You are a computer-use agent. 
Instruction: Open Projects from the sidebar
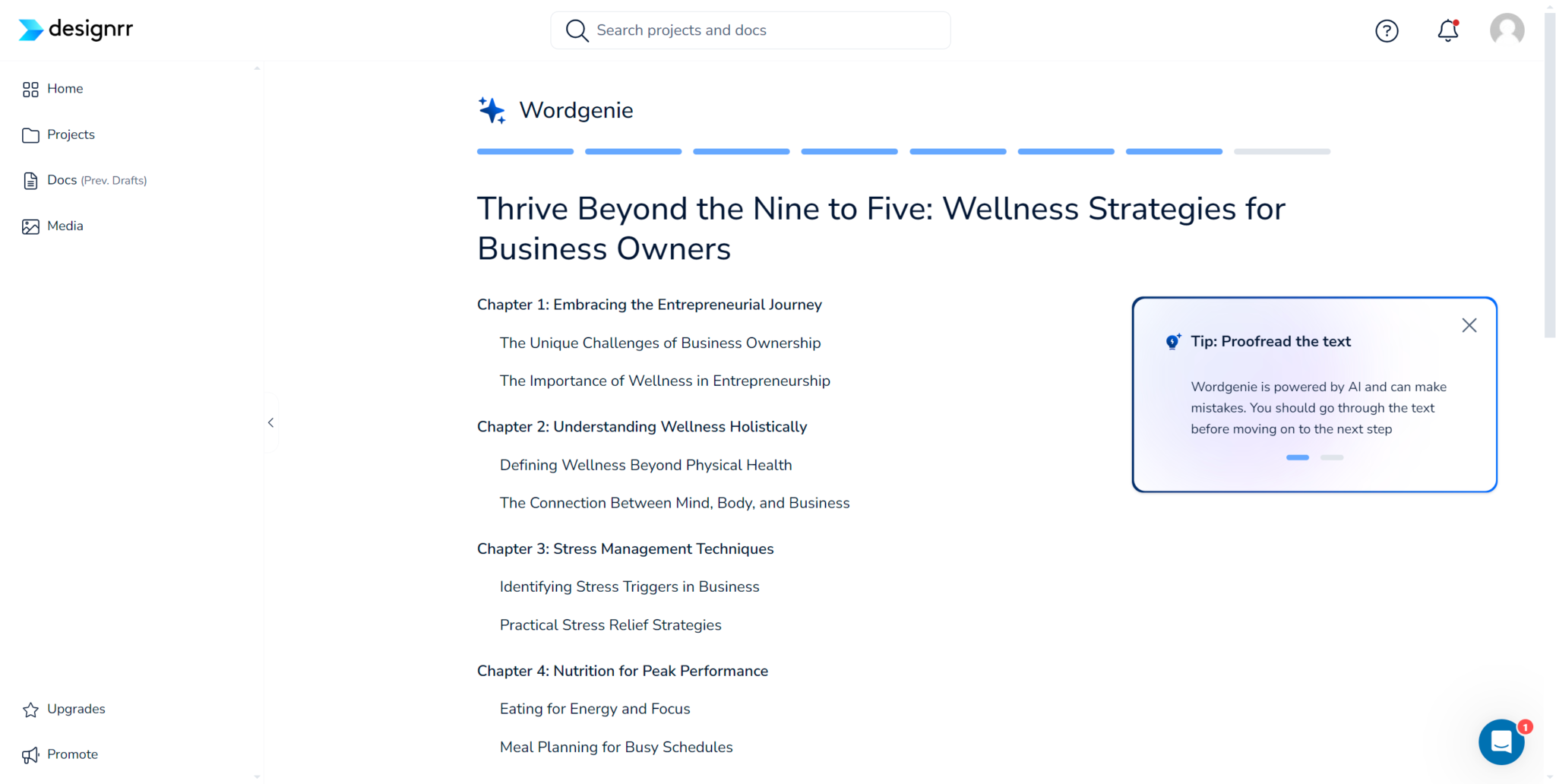pos(71,134)
